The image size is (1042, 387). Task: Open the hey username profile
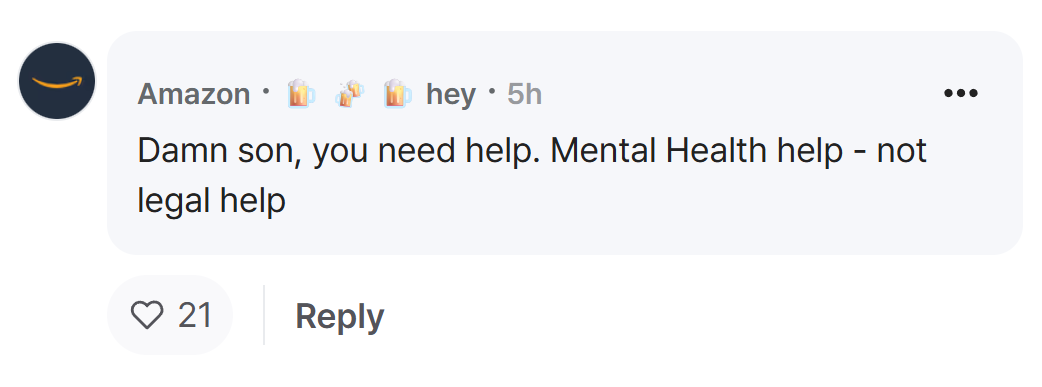point(451,94)
